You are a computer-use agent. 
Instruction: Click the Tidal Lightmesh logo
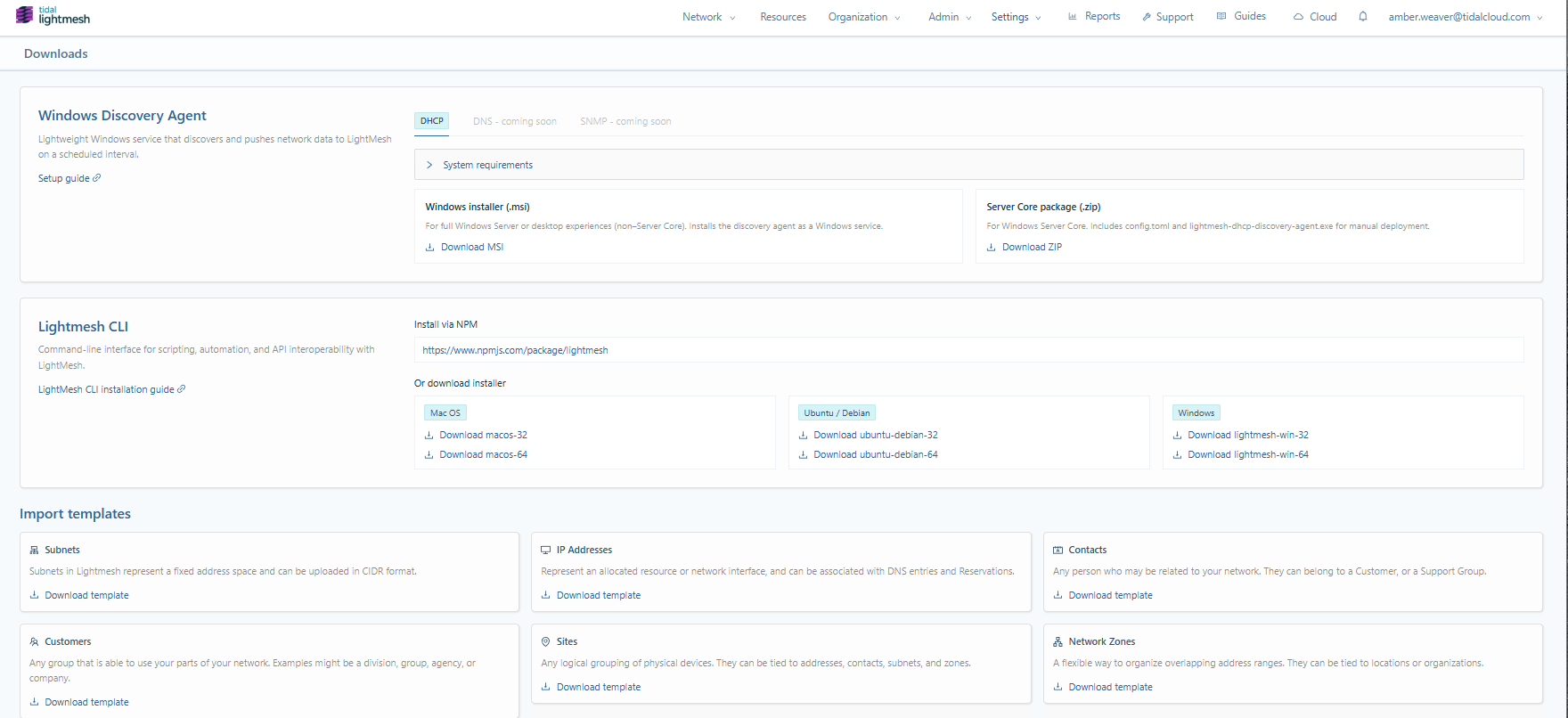pos(53,15)
